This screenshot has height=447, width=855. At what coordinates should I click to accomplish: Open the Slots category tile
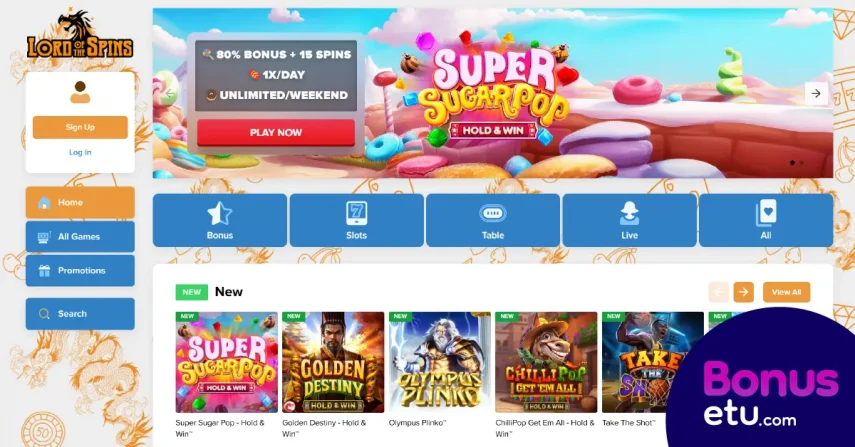point(357,220)
